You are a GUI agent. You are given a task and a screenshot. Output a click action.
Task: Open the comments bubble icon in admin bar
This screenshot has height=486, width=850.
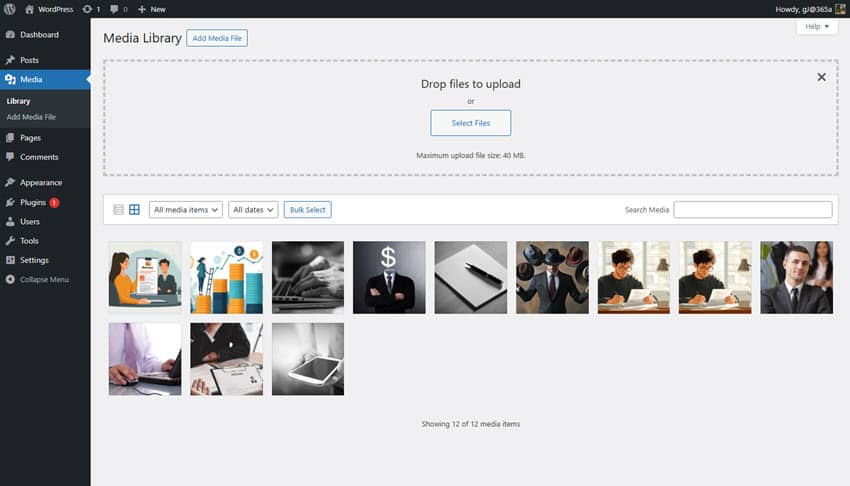coord(114,9)
